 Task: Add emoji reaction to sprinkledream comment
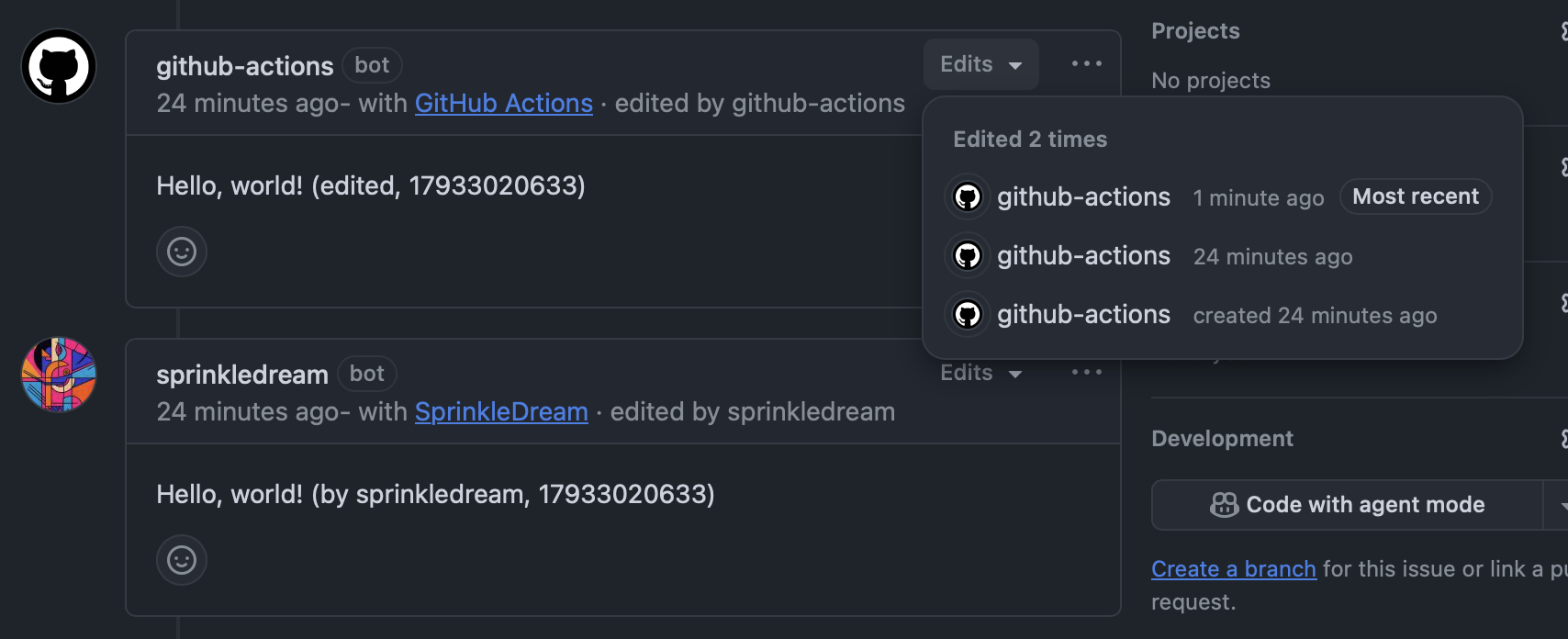coord(182,560)
